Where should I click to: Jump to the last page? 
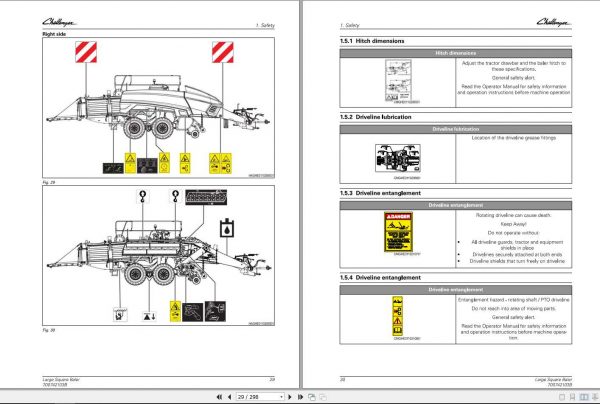coord(300,397)
